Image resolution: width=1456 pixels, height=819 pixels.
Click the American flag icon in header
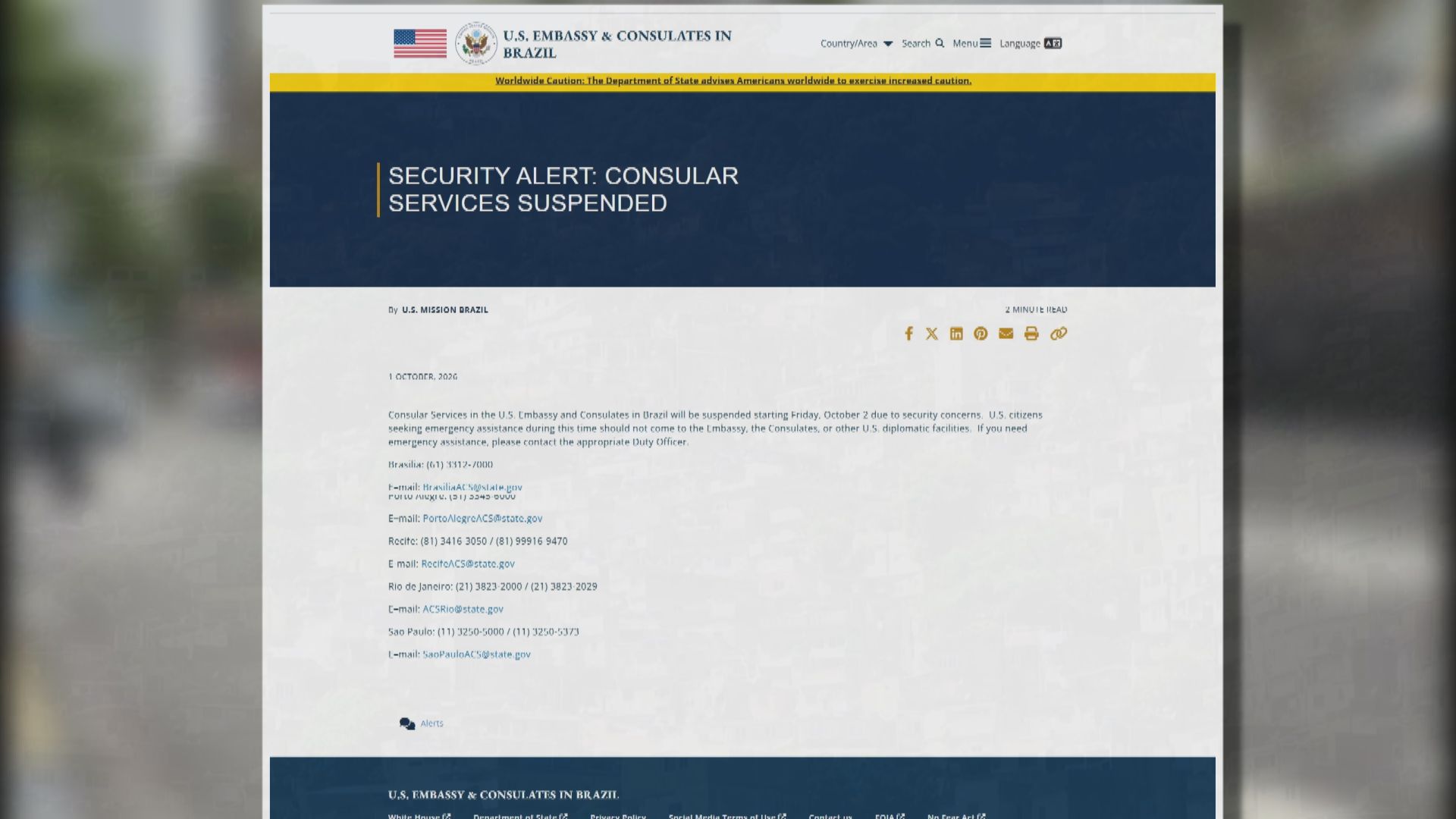419,43
